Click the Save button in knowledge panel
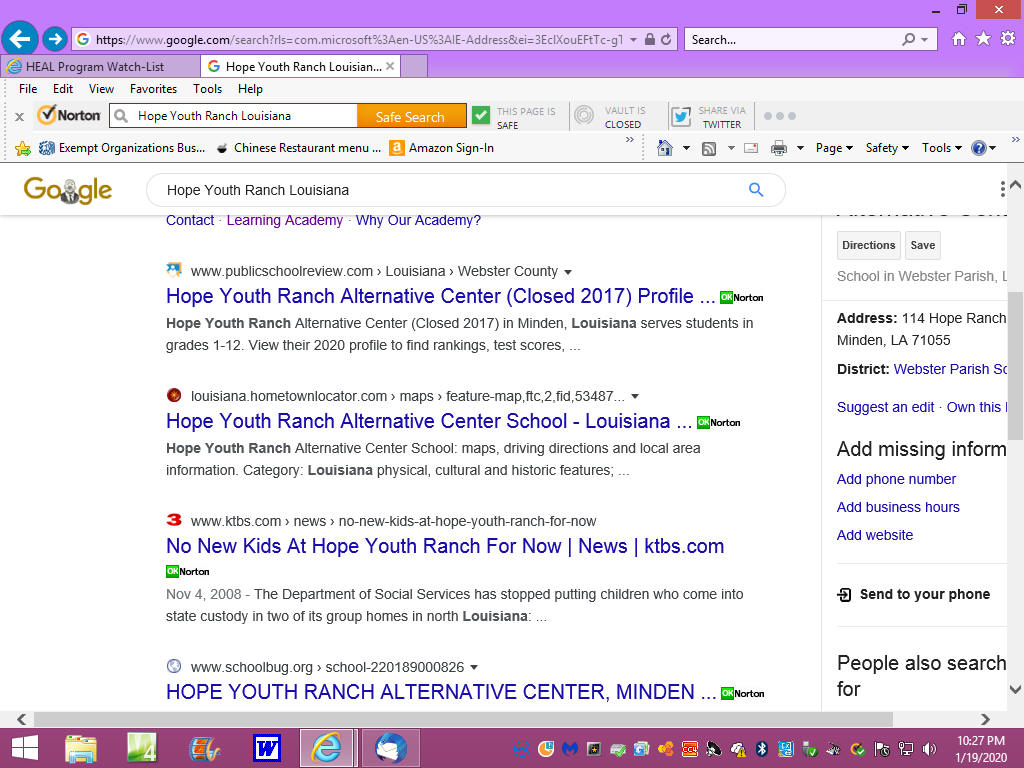The width and height of the screenshot is (1024, 768). point(923,246)
